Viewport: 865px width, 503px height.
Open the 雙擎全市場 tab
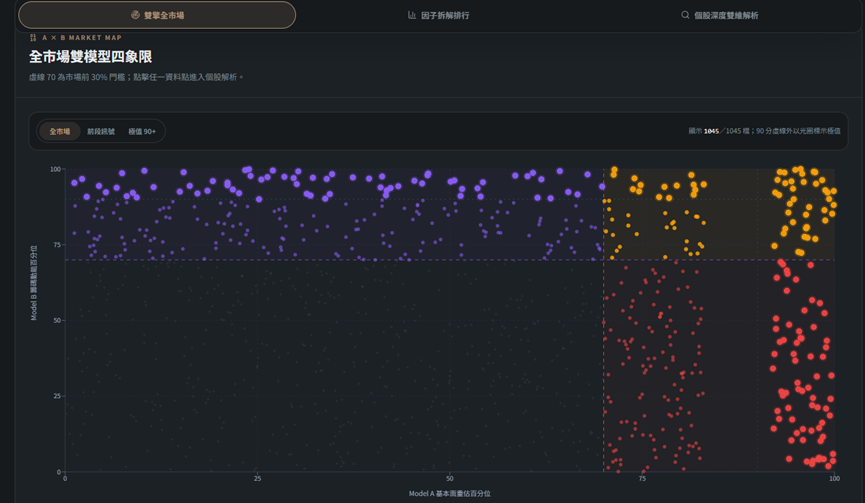point(157,15)
